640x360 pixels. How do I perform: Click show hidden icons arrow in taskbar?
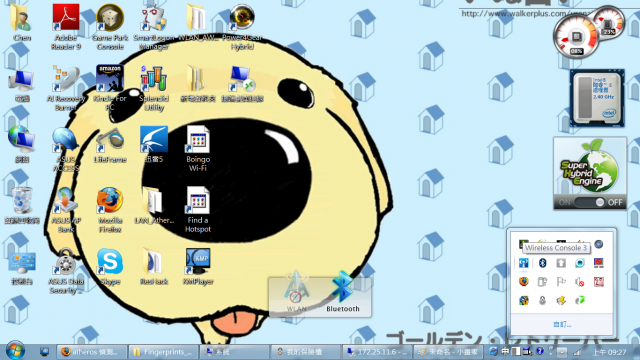click(x=562, y=351)
